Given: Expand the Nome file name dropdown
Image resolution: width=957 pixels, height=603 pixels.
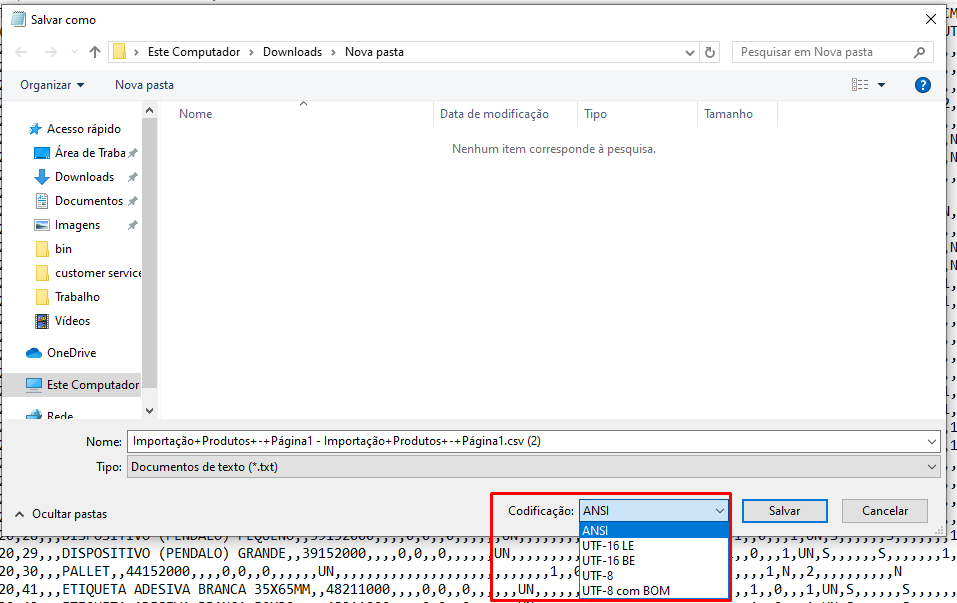Looking at the screenshot, I should pos(931,442).
